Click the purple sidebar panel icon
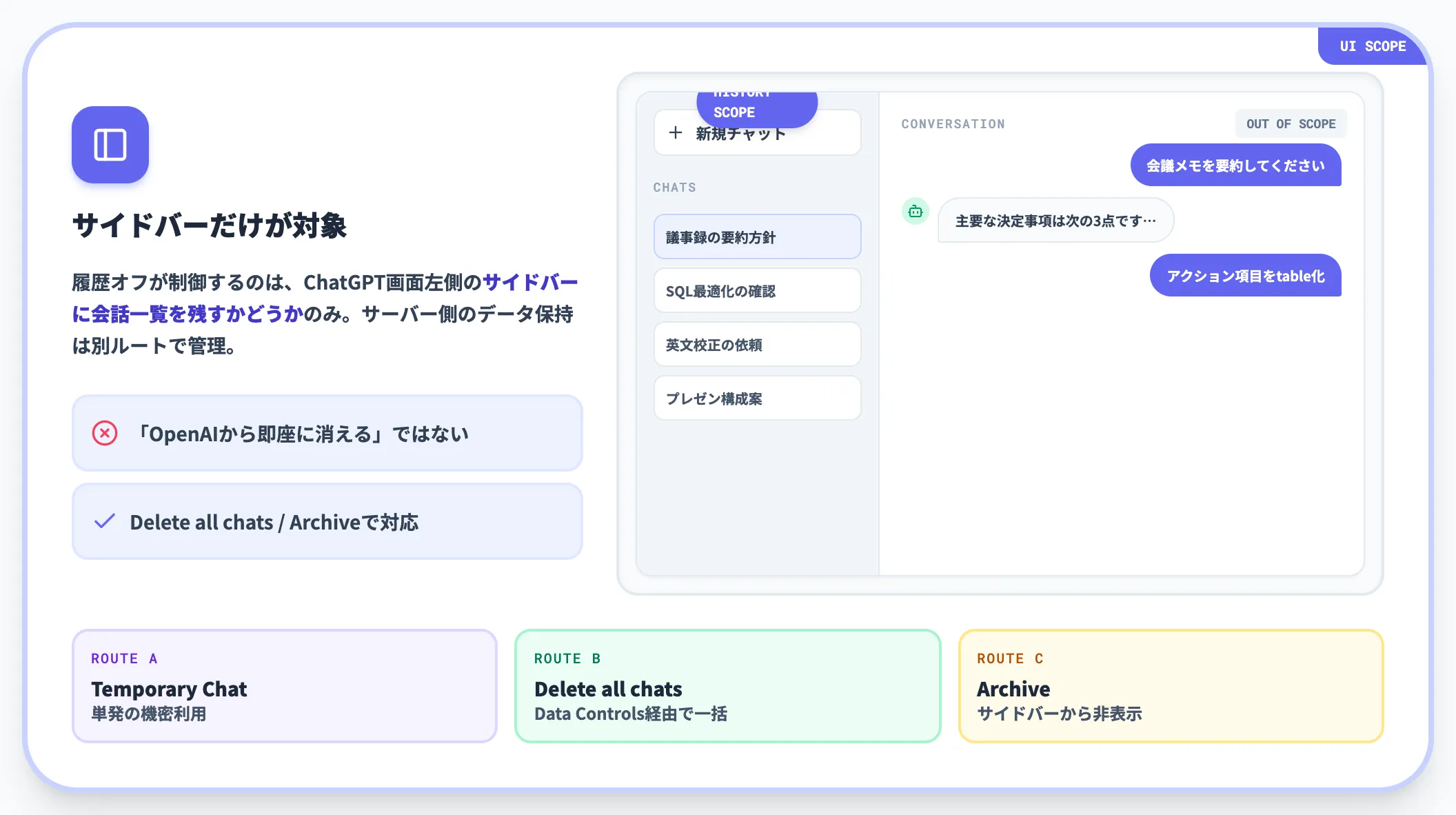This screenshot has height=815, width=1456. (x=110, y=145)
